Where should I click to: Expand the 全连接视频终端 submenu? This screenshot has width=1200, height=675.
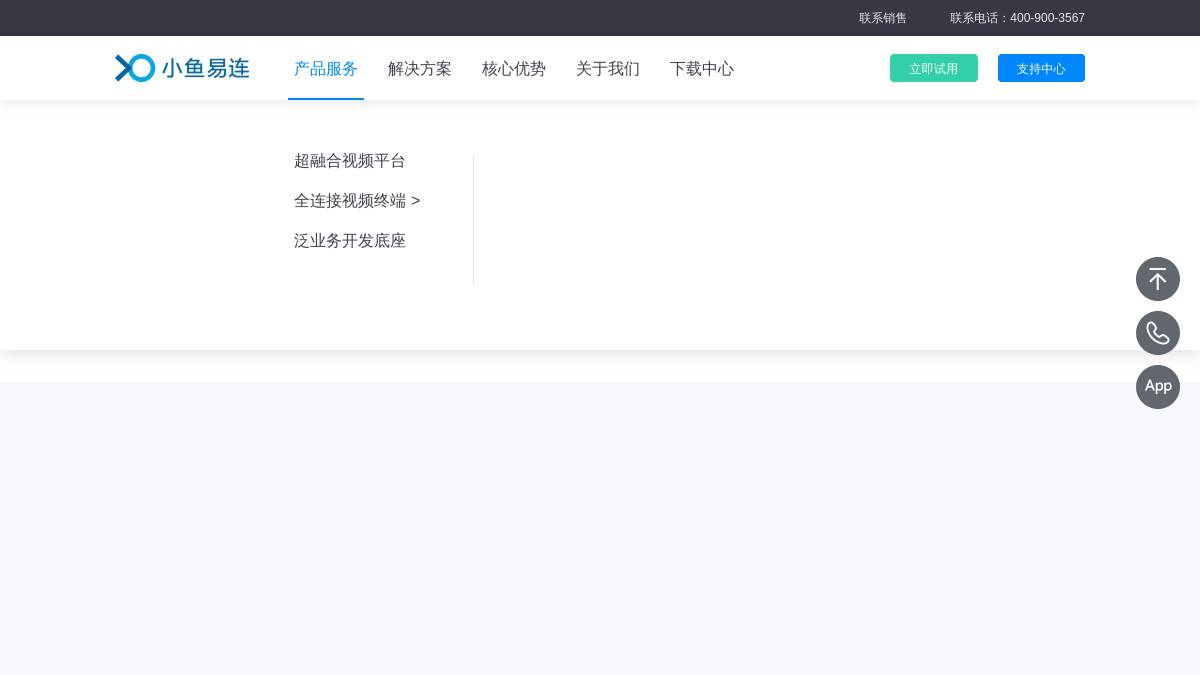pyautogui.click(x=357, y=201)
